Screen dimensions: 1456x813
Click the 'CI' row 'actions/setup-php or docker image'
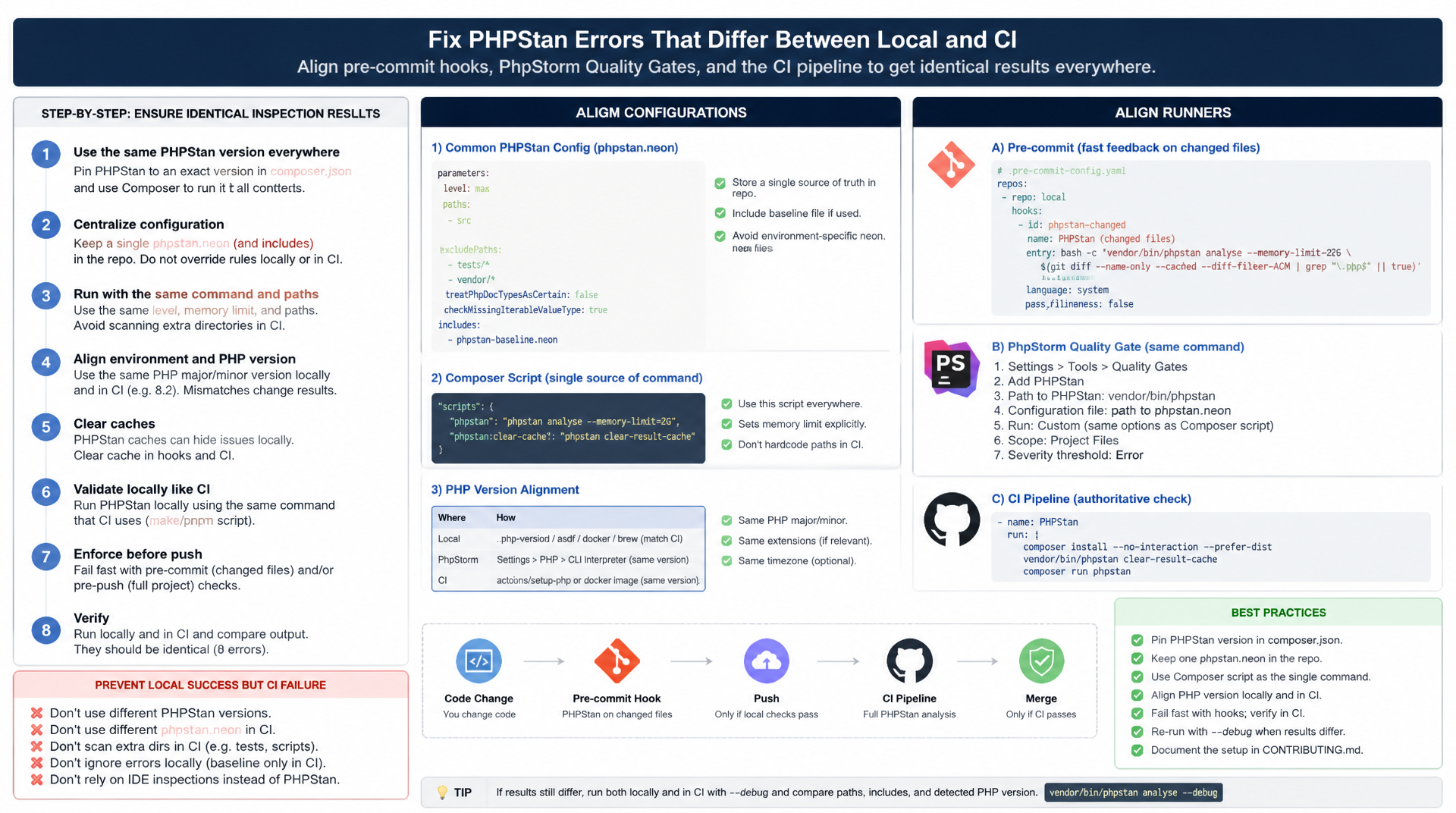(568, 580)
